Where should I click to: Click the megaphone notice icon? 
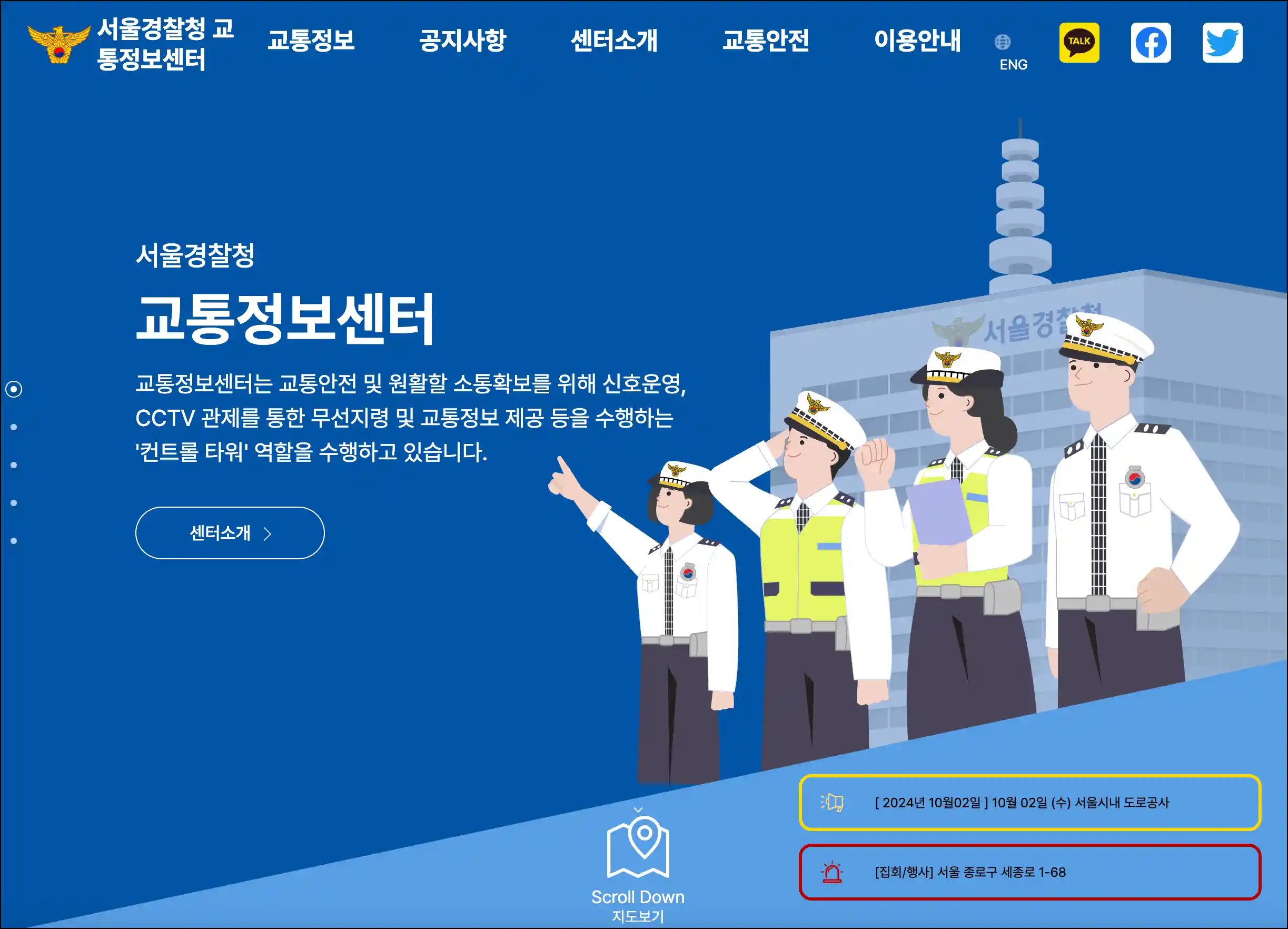pos(832,803)
